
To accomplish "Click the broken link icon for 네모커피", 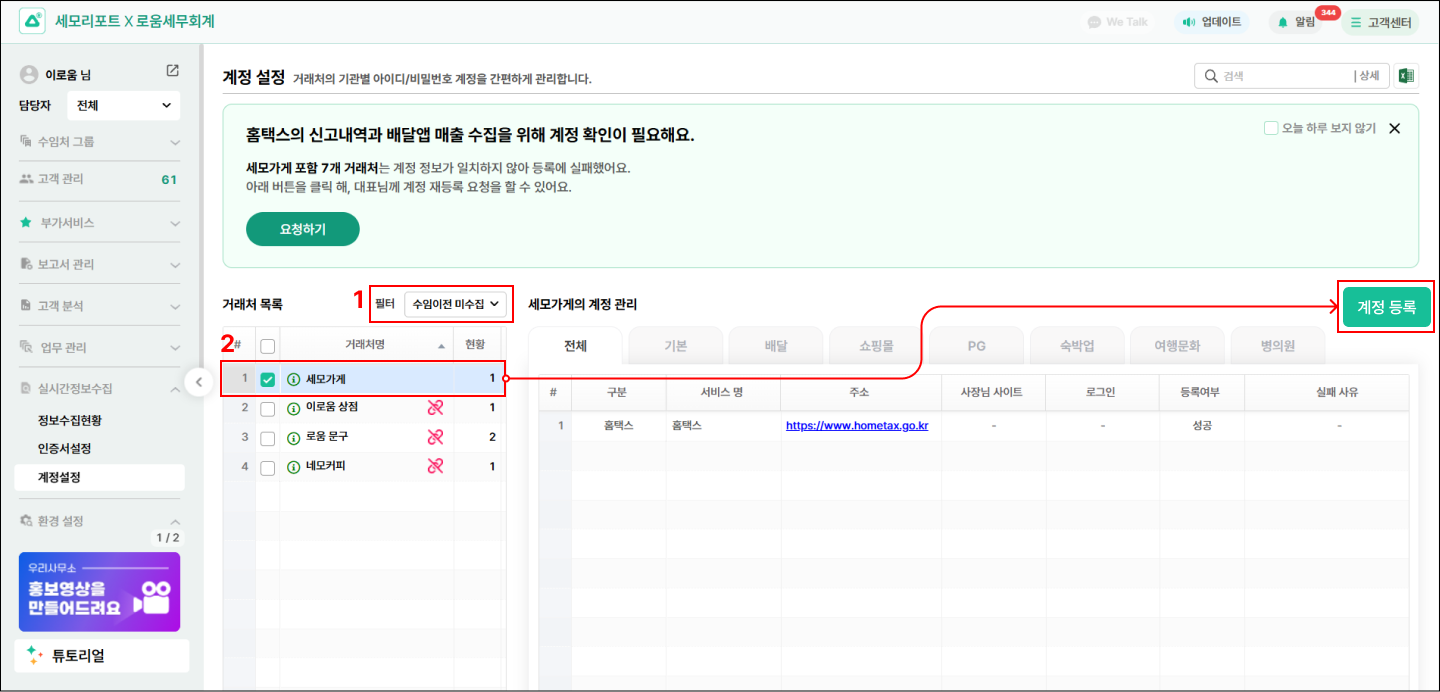I will point(435,466).
